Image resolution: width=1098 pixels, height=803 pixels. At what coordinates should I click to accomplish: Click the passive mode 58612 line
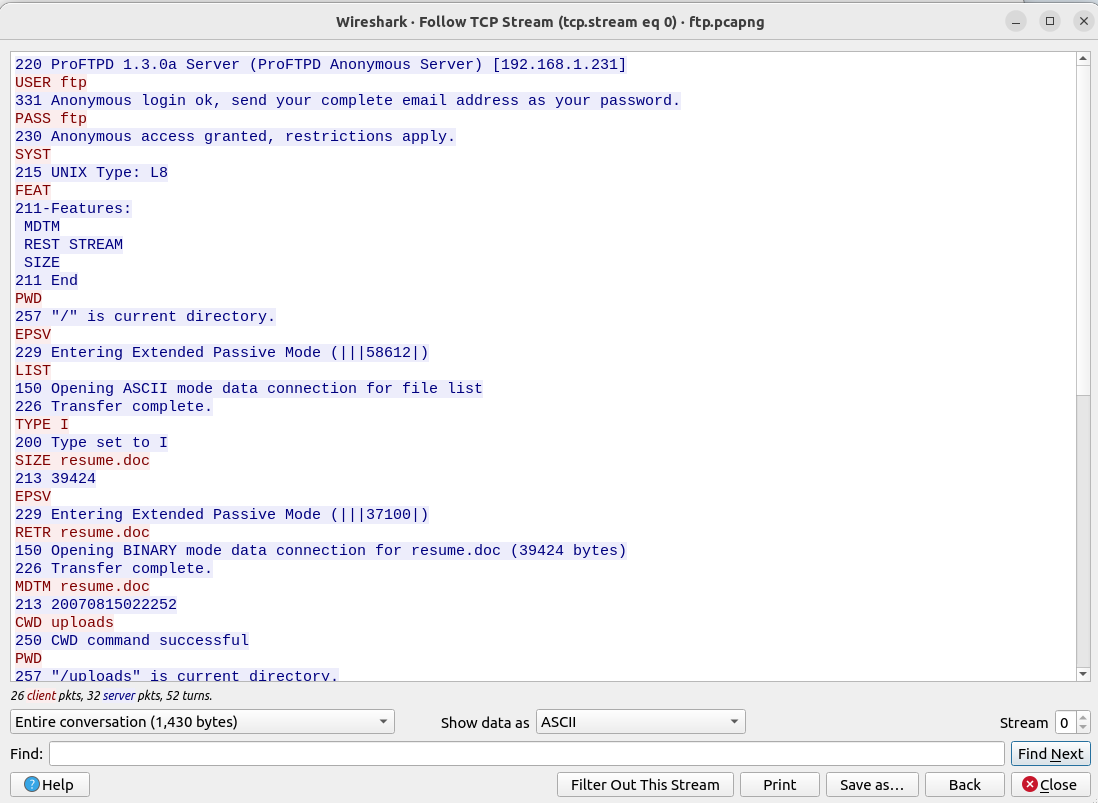[221, 352]
